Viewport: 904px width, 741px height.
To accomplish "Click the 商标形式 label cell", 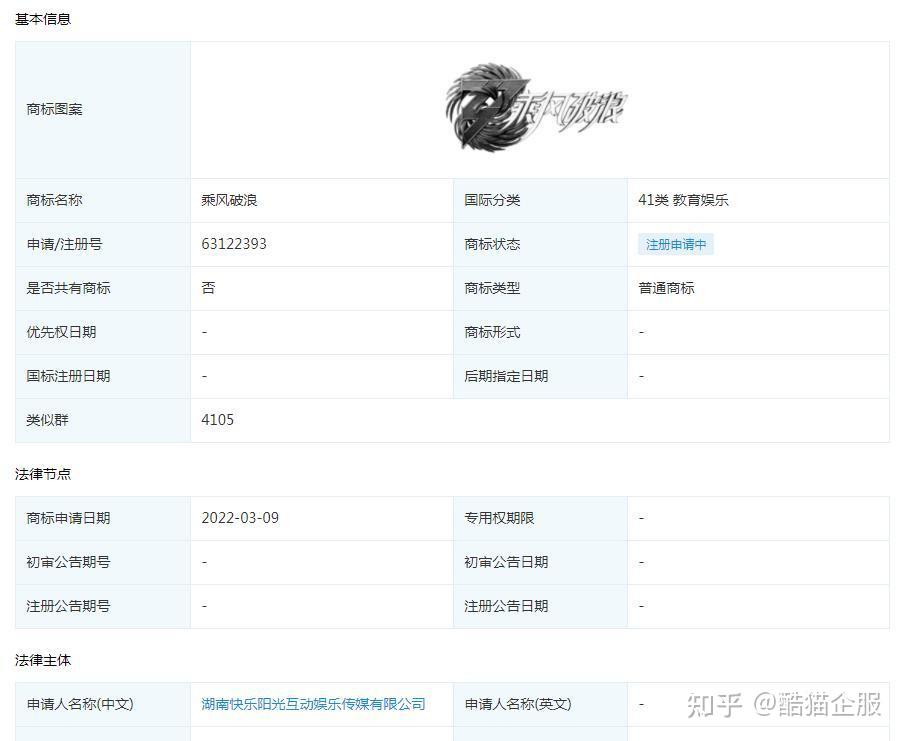I will tap(540, 332).
